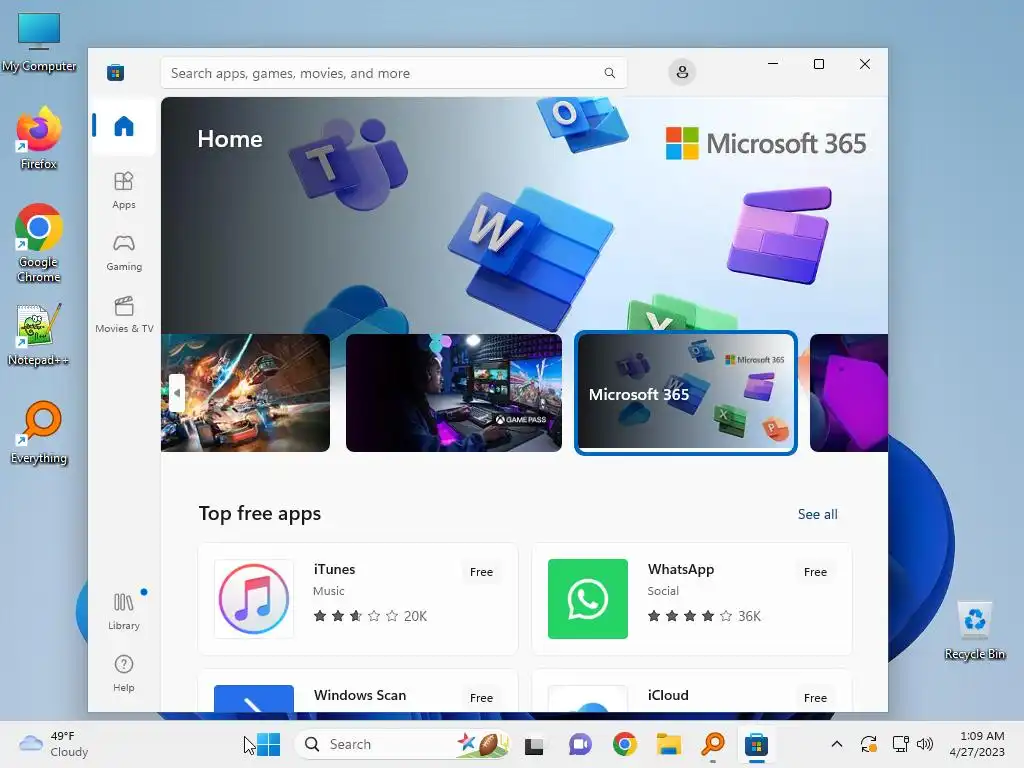1024x768 pixels.
Task: Click the iTunes app title
Action: [x=334, y=569]
